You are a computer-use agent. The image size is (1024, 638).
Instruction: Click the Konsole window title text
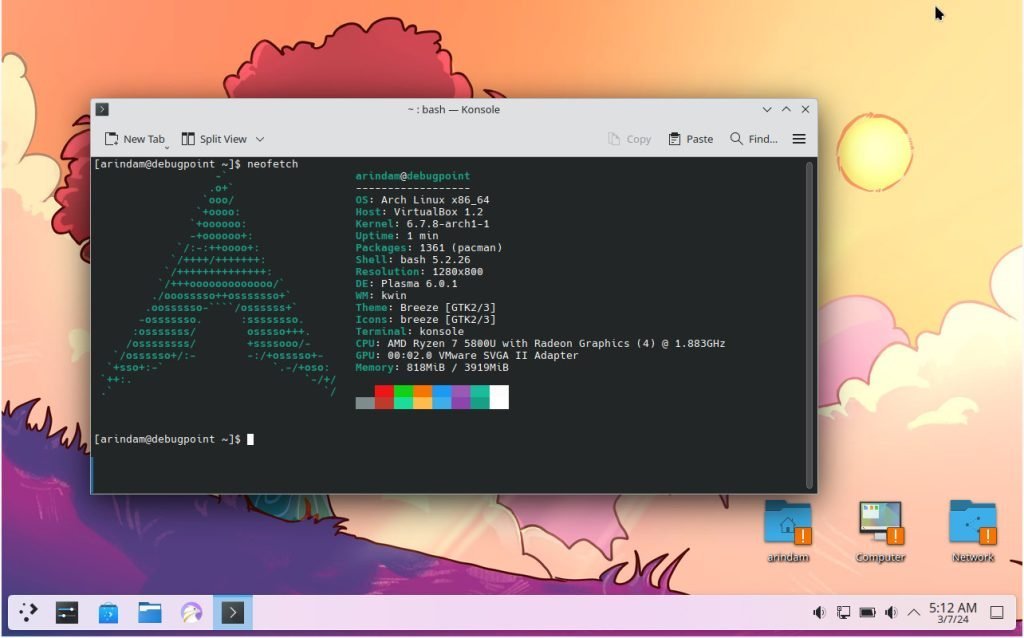[x=453, y=109]
